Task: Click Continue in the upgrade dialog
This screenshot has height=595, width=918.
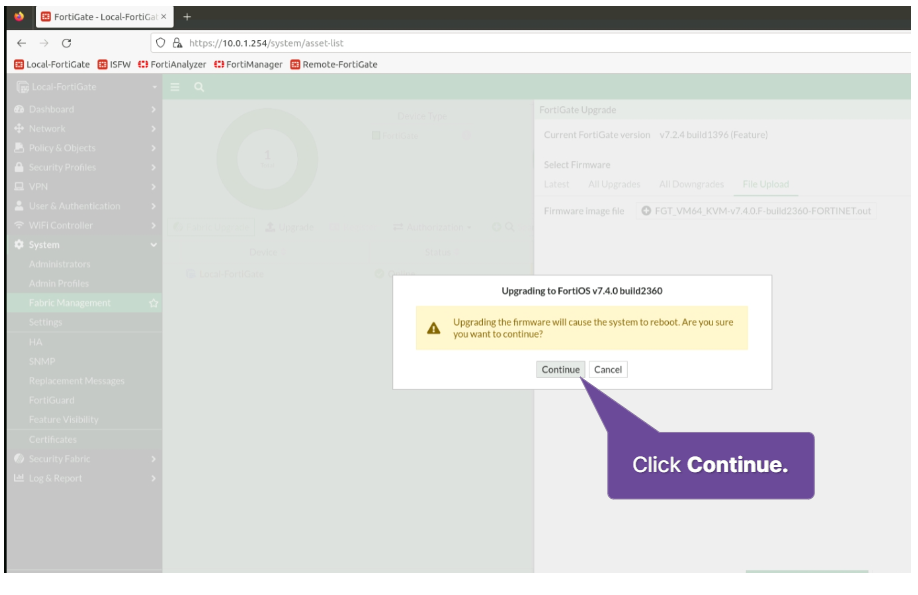Action: (x=560, y=370)
